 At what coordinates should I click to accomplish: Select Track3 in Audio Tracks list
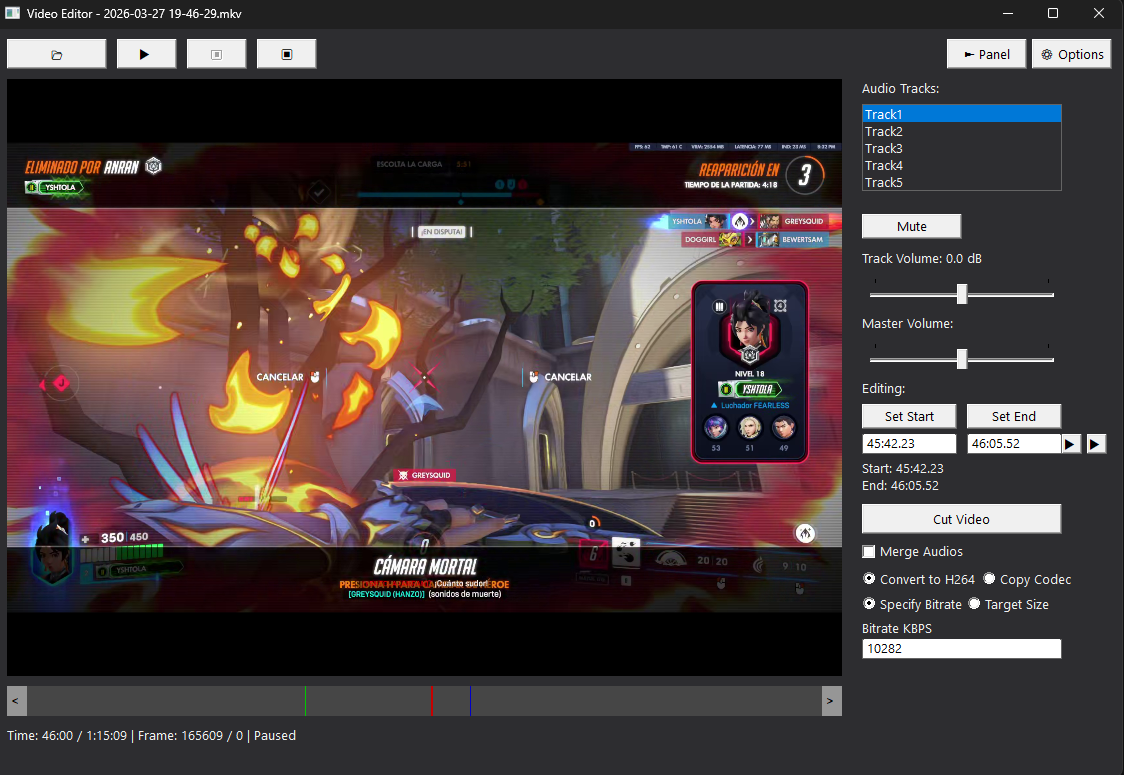[961, 148]
